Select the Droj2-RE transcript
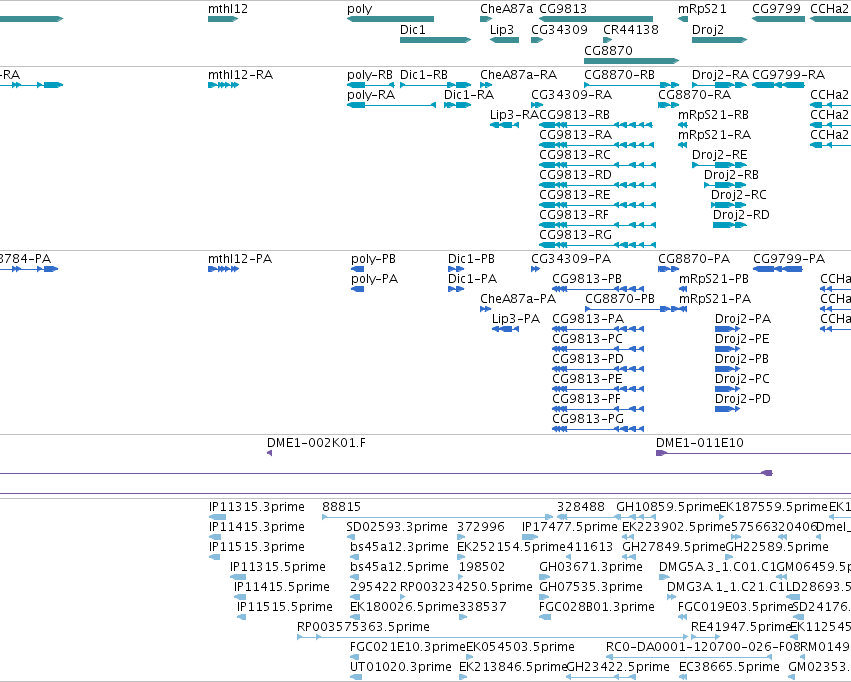This screenshot has width=851, height=682. [x=719, y=155]
